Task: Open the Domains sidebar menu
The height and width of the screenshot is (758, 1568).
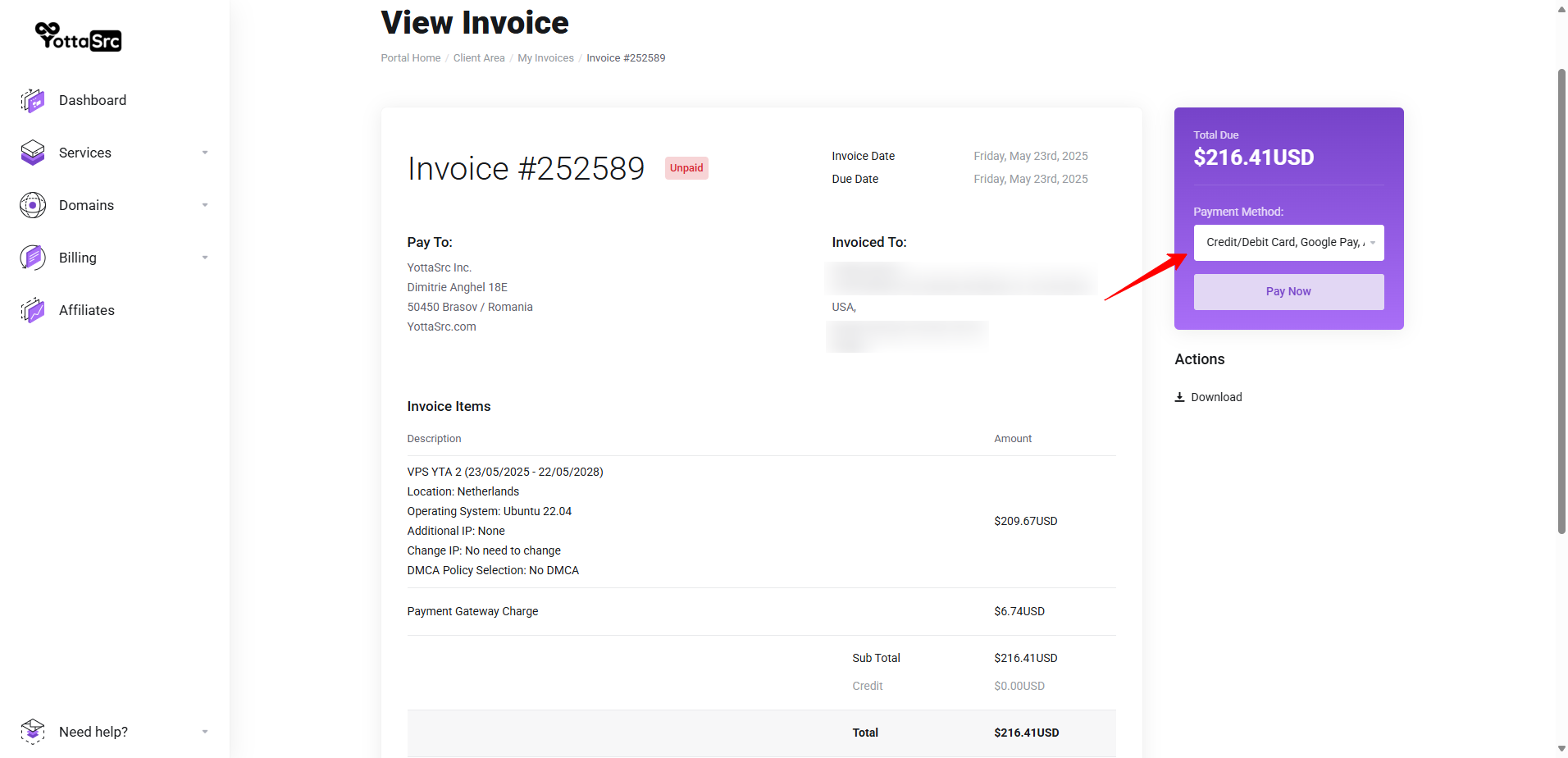Action: [86, 205]
